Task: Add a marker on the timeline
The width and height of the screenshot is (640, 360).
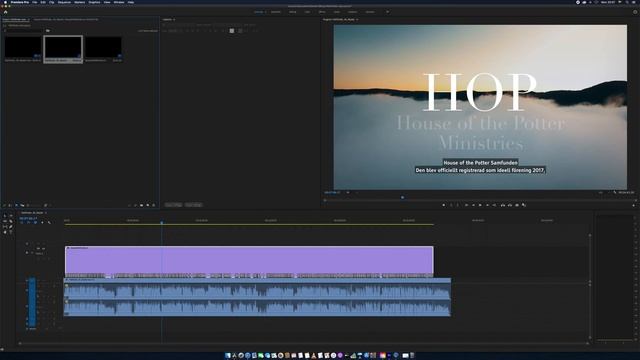Action: click(42, 222)
